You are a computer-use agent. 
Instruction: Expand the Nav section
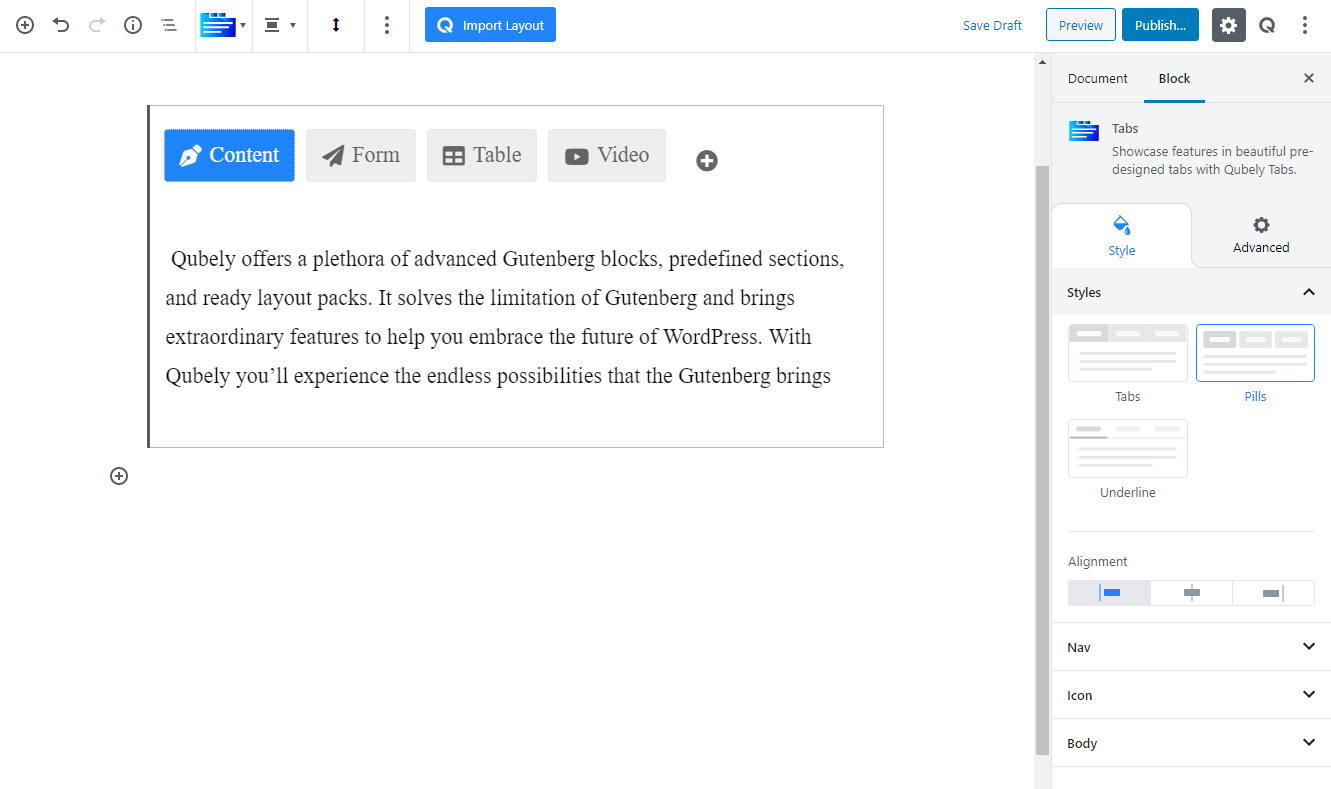[x=1191, y=647]
